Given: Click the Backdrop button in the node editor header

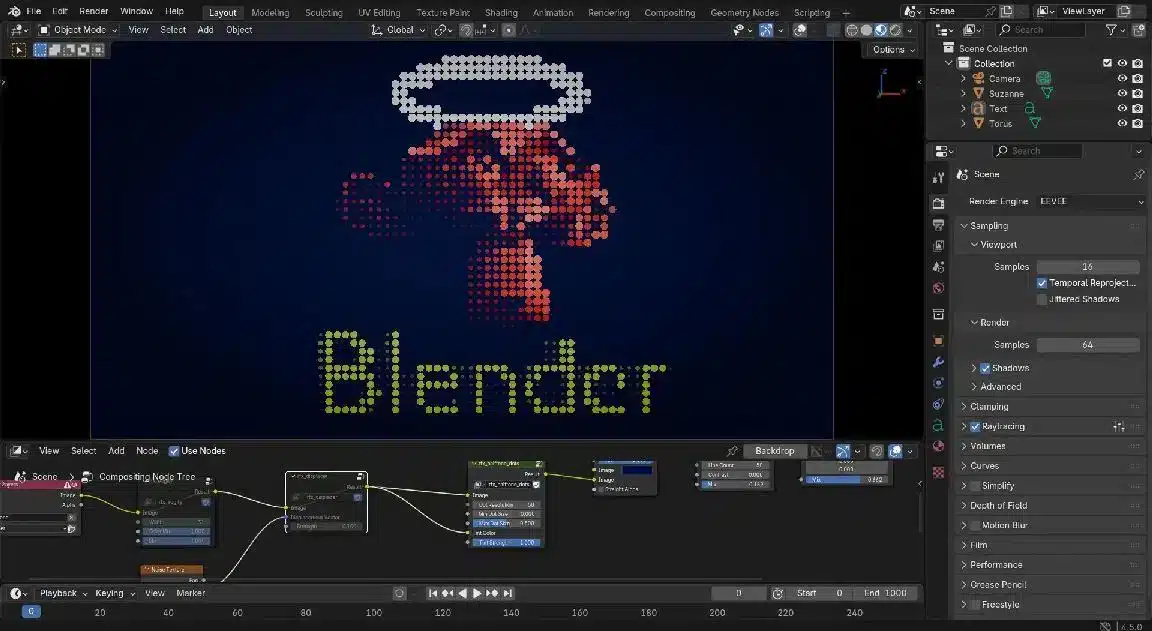Looking at the screenshot, I should tap(775, 450).
